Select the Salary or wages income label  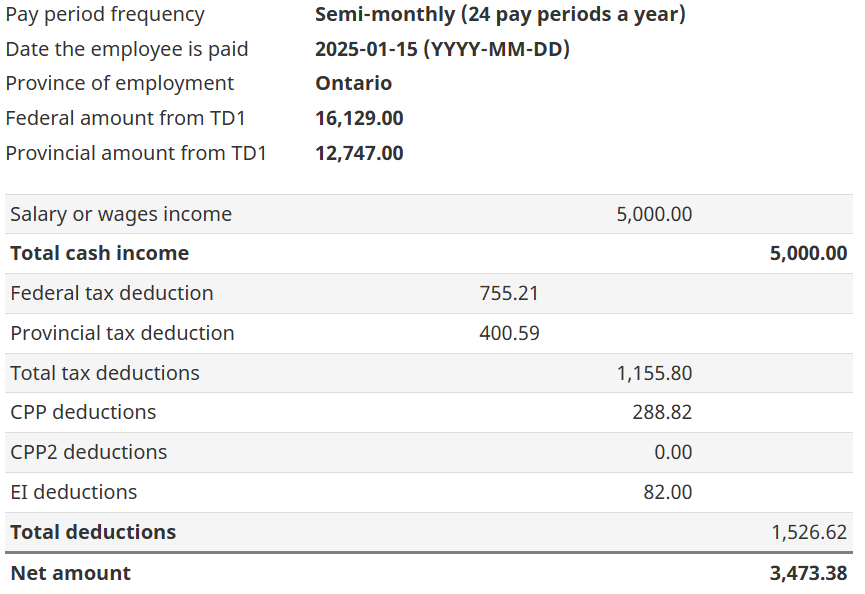tap(121, 214)
